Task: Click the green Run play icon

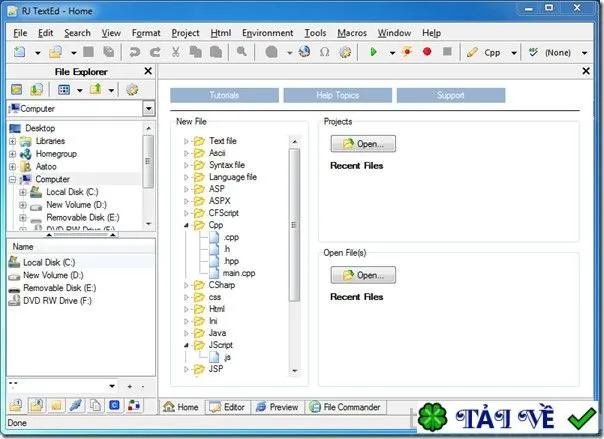Action: [373, 52]
